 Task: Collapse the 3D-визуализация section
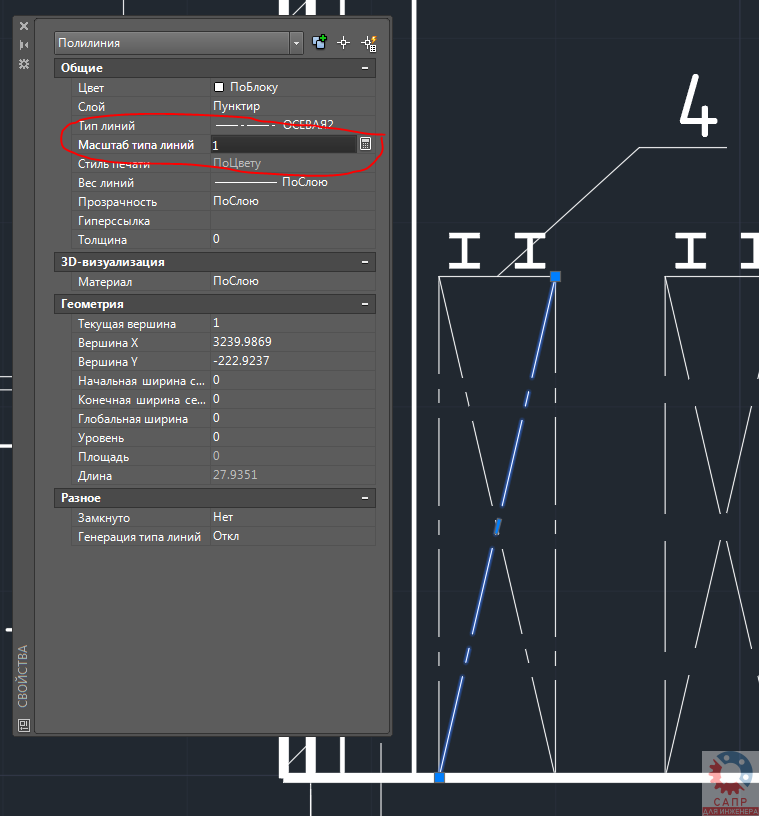[365, 262]
